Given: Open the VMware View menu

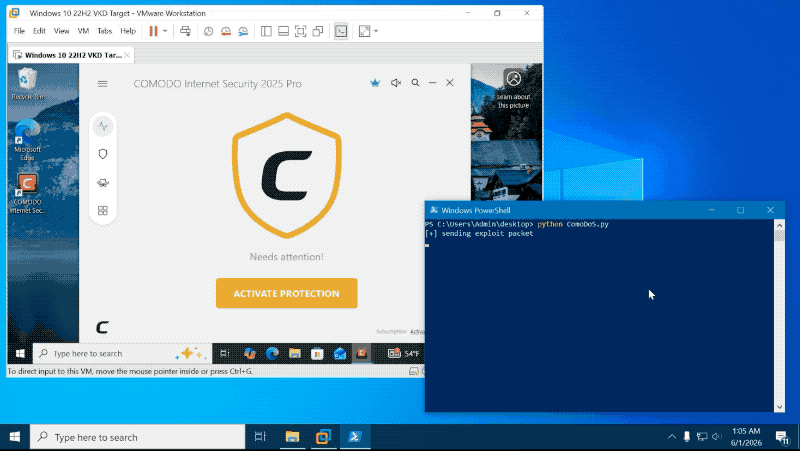Looking at the screenshot, I should tap(61, 31).
